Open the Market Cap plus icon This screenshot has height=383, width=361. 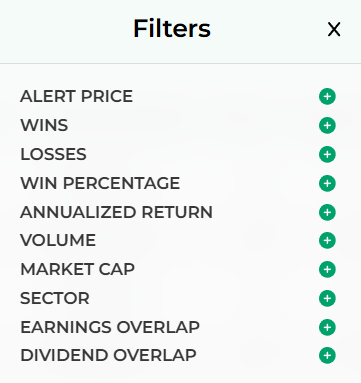(327, 269)
